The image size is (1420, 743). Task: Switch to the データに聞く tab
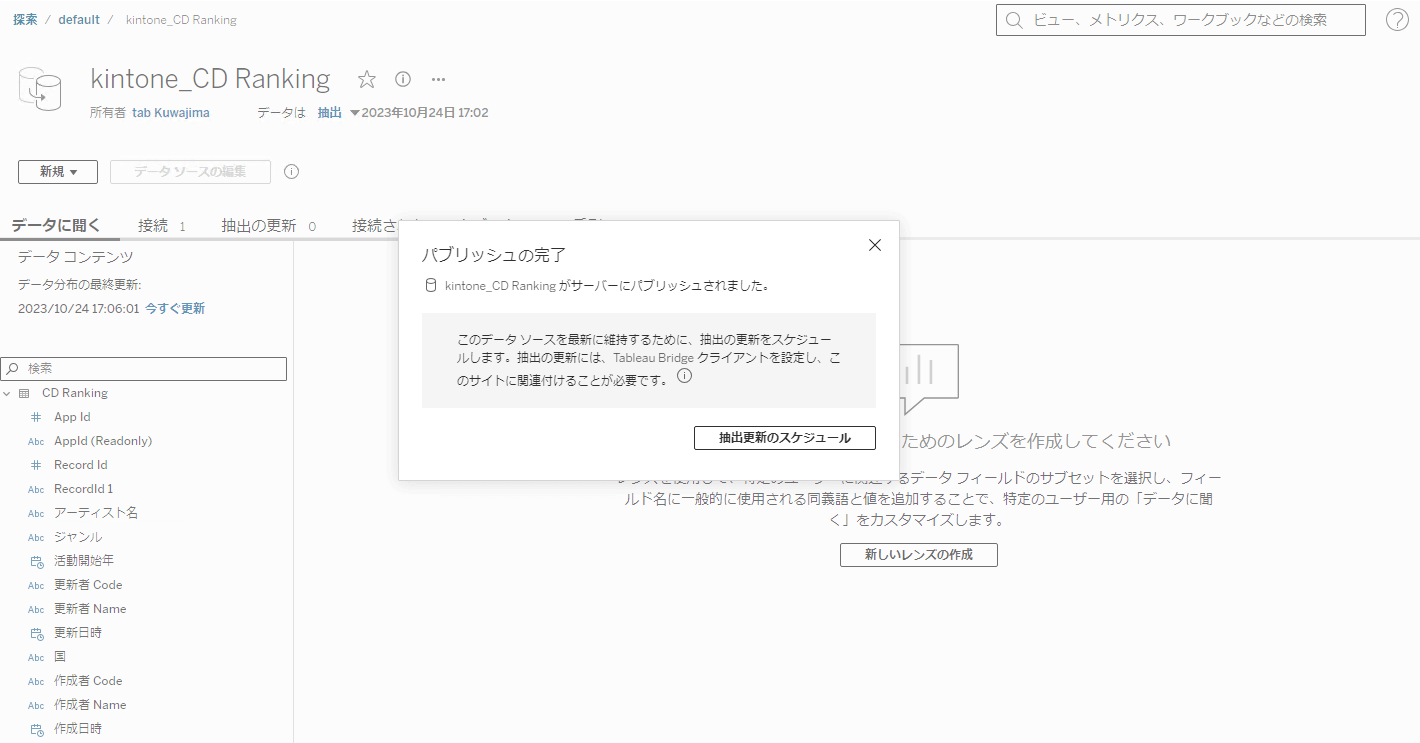pos(56,226)
